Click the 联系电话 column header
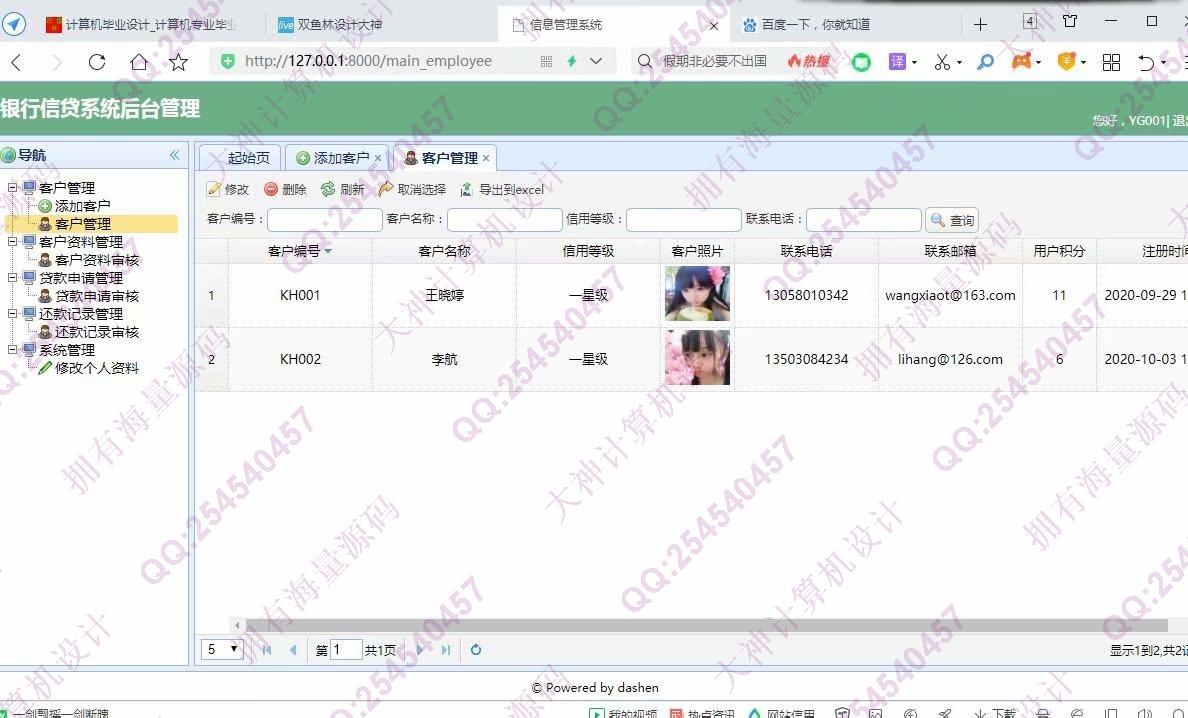Image resolution: width=1188 pixels, height=718 pixels. pyautogui.click(x=806, y=251)
